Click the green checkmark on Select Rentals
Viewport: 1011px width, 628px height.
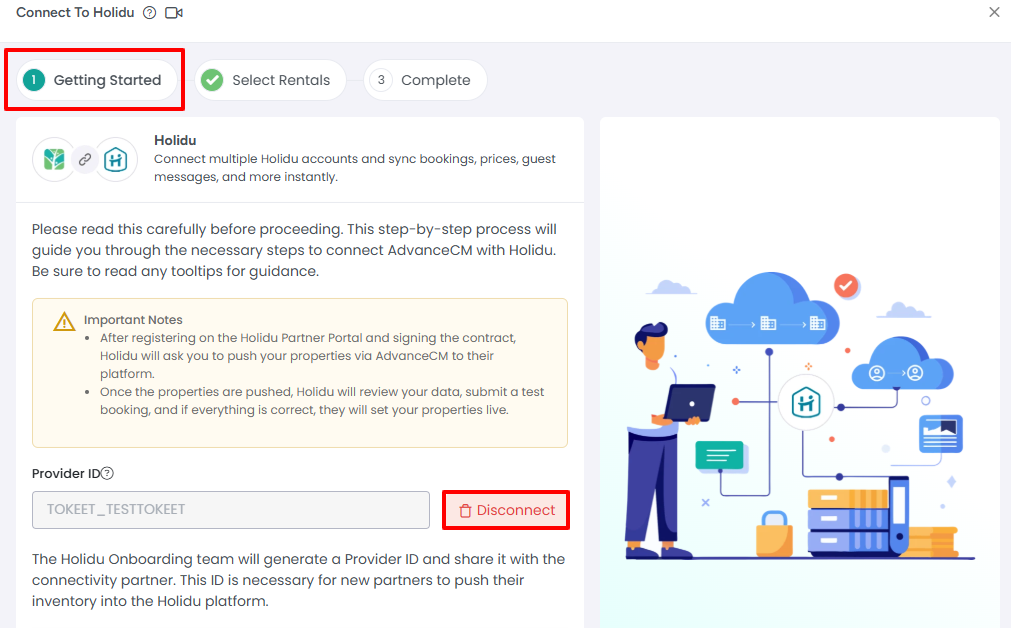point(212,80)
